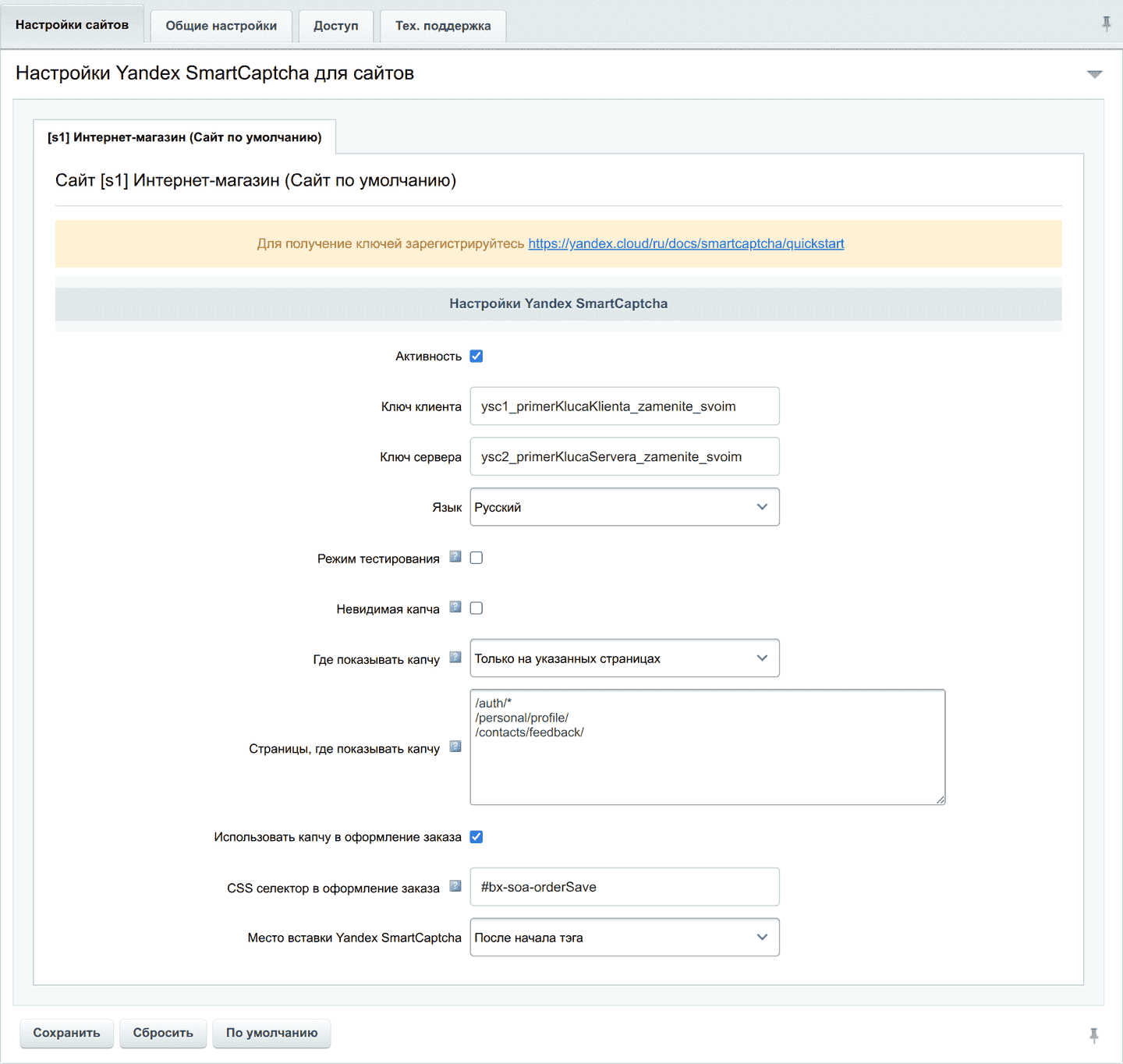This screenshot has width=1123, height=1064.
Task: Click the По умолчанию button
Action: [272, 1033]
